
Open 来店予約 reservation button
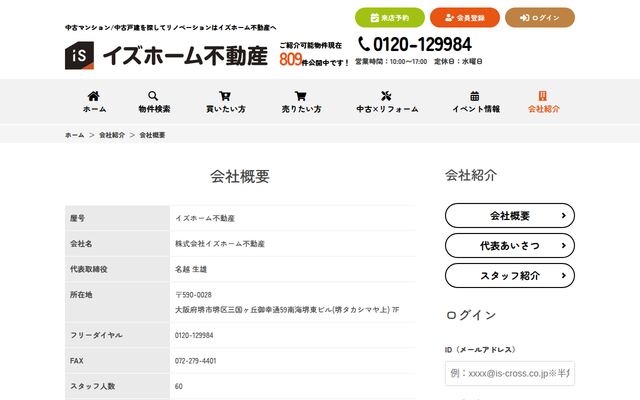coord(390,18)
